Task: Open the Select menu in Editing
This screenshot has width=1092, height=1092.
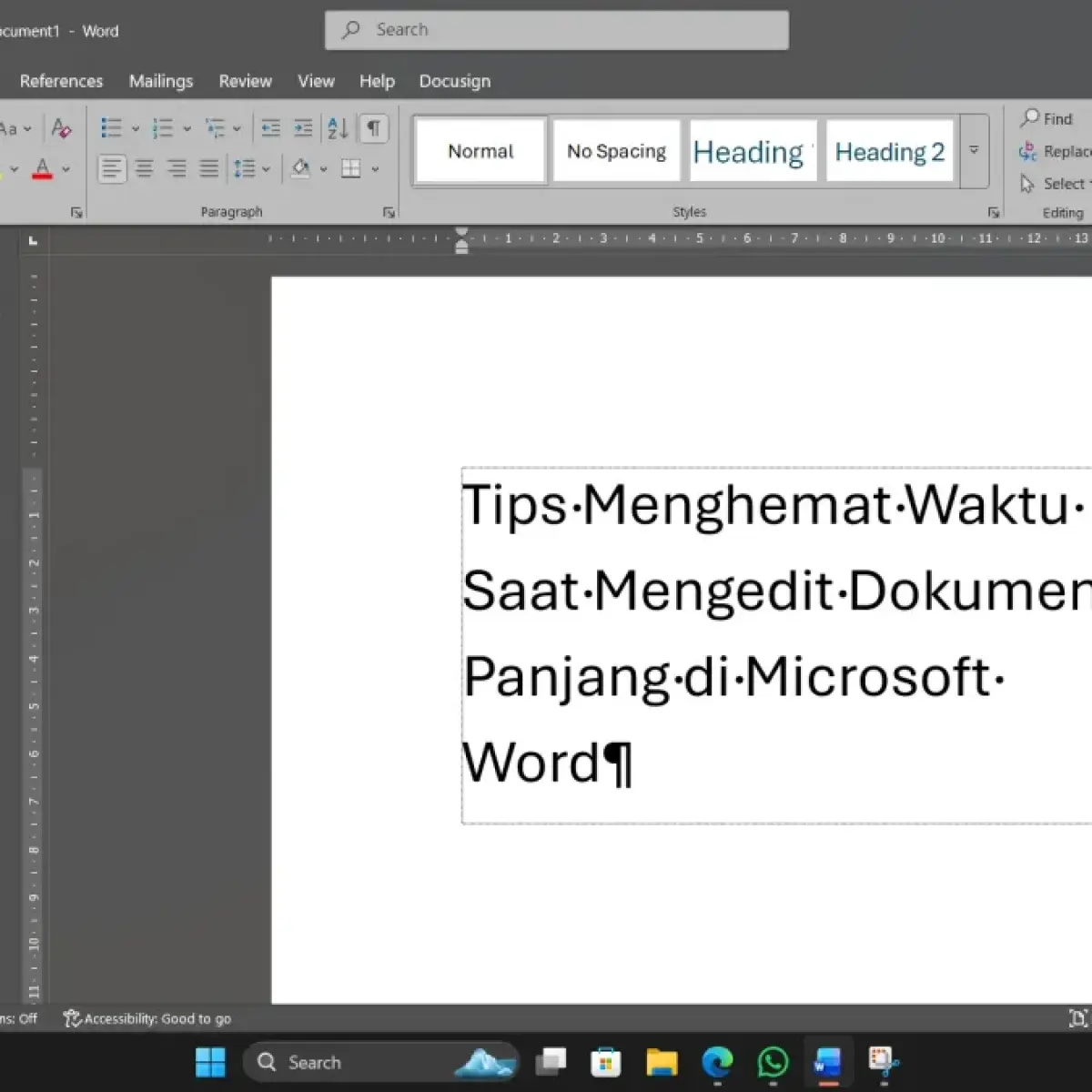Action: click(1055, 184)
